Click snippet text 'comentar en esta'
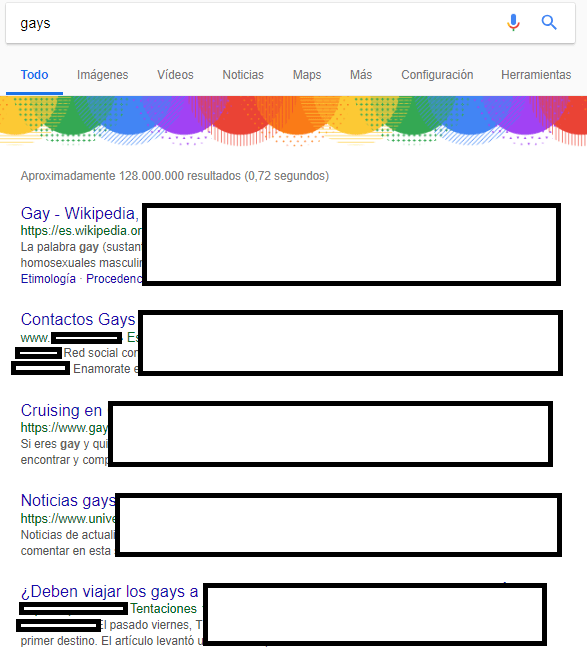 (66, 551)
